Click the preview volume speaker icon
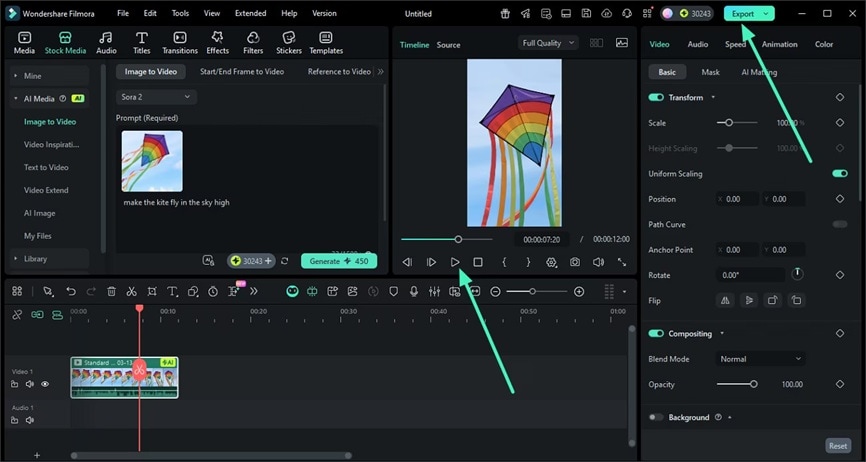The width and height of the screenshot is (866, 462). 598,262
